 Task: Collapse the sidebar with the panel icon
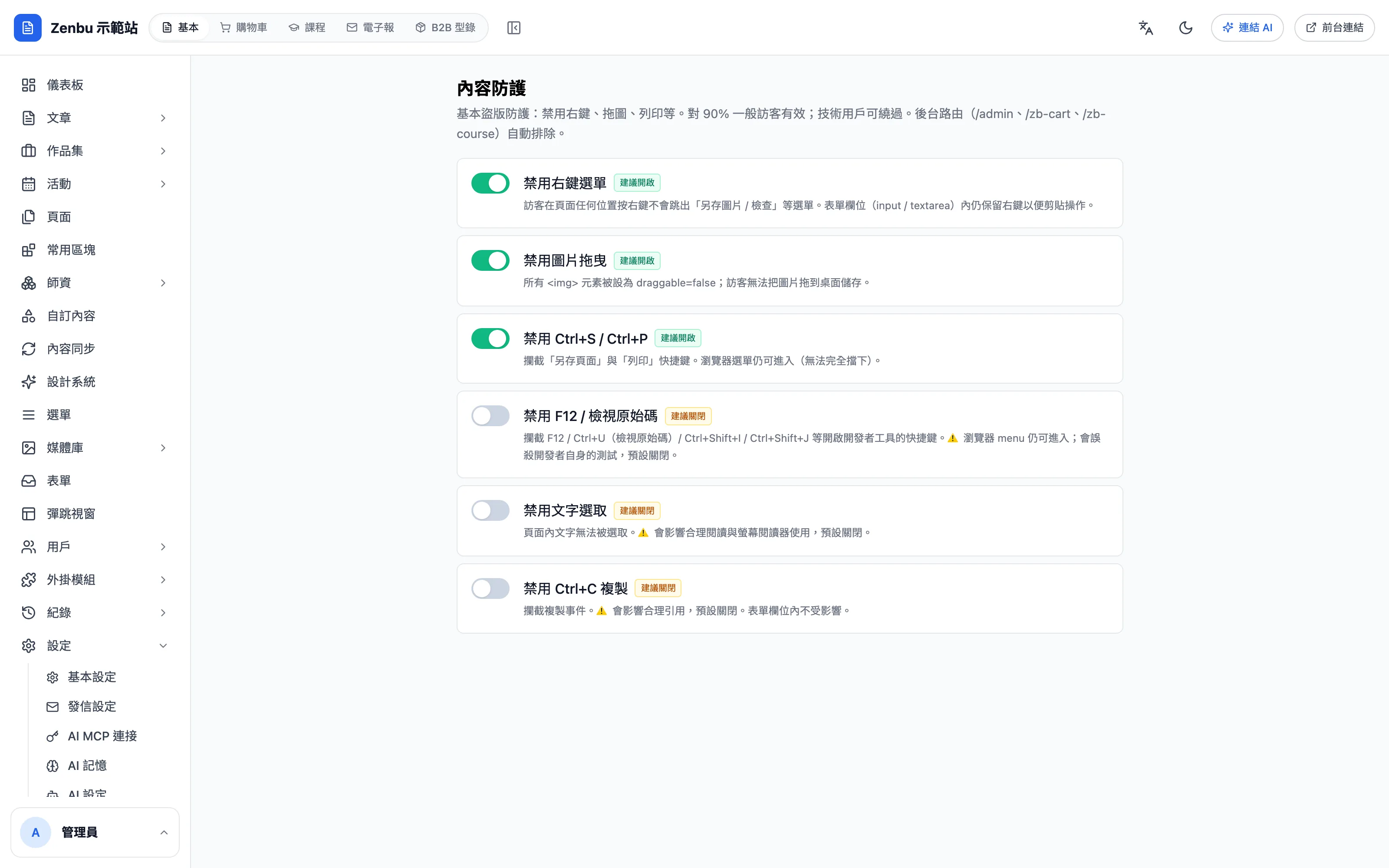tap(513, 27)
